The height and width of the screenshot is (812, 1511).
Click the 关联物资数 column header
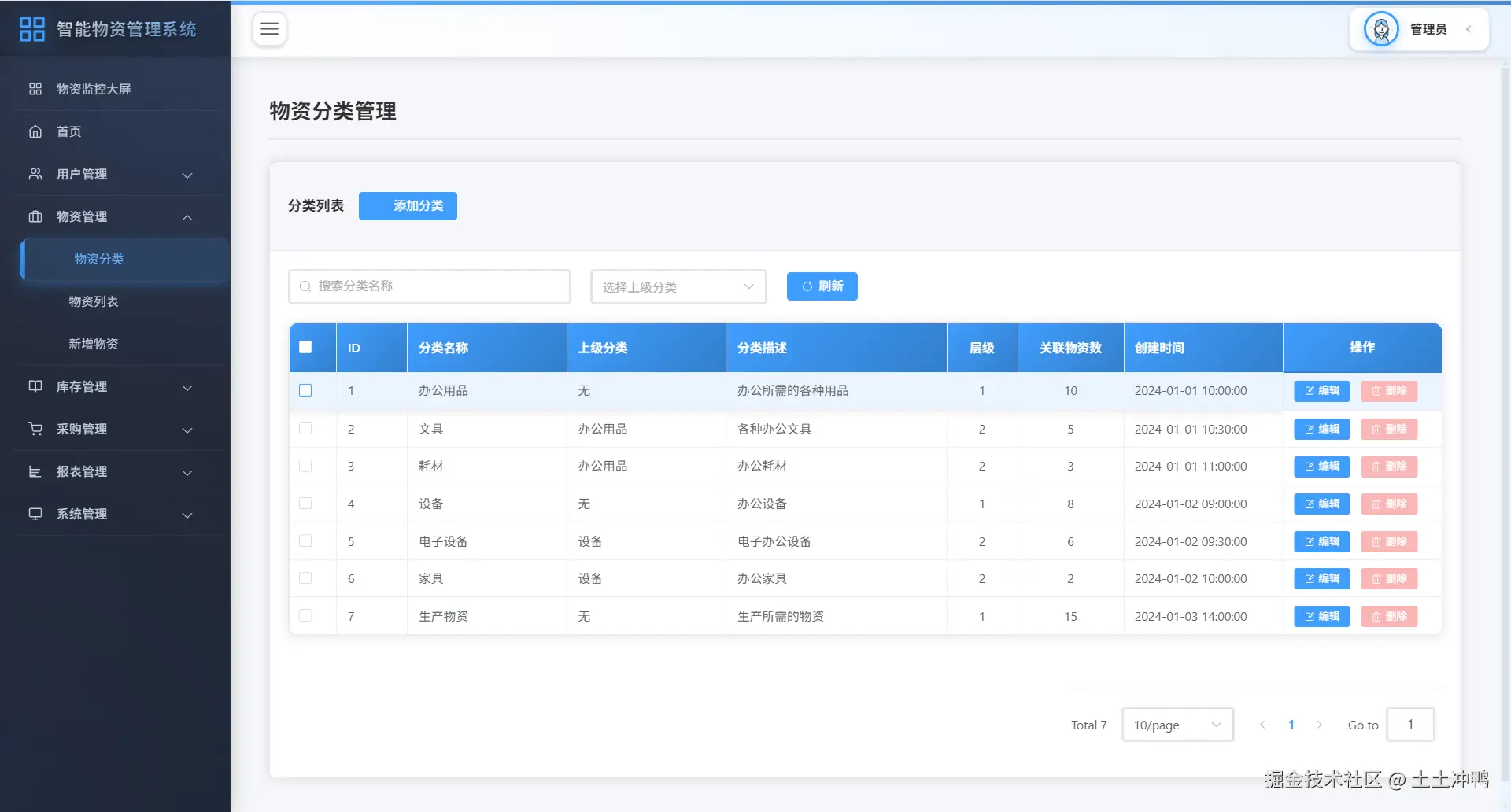[1070, 348]
